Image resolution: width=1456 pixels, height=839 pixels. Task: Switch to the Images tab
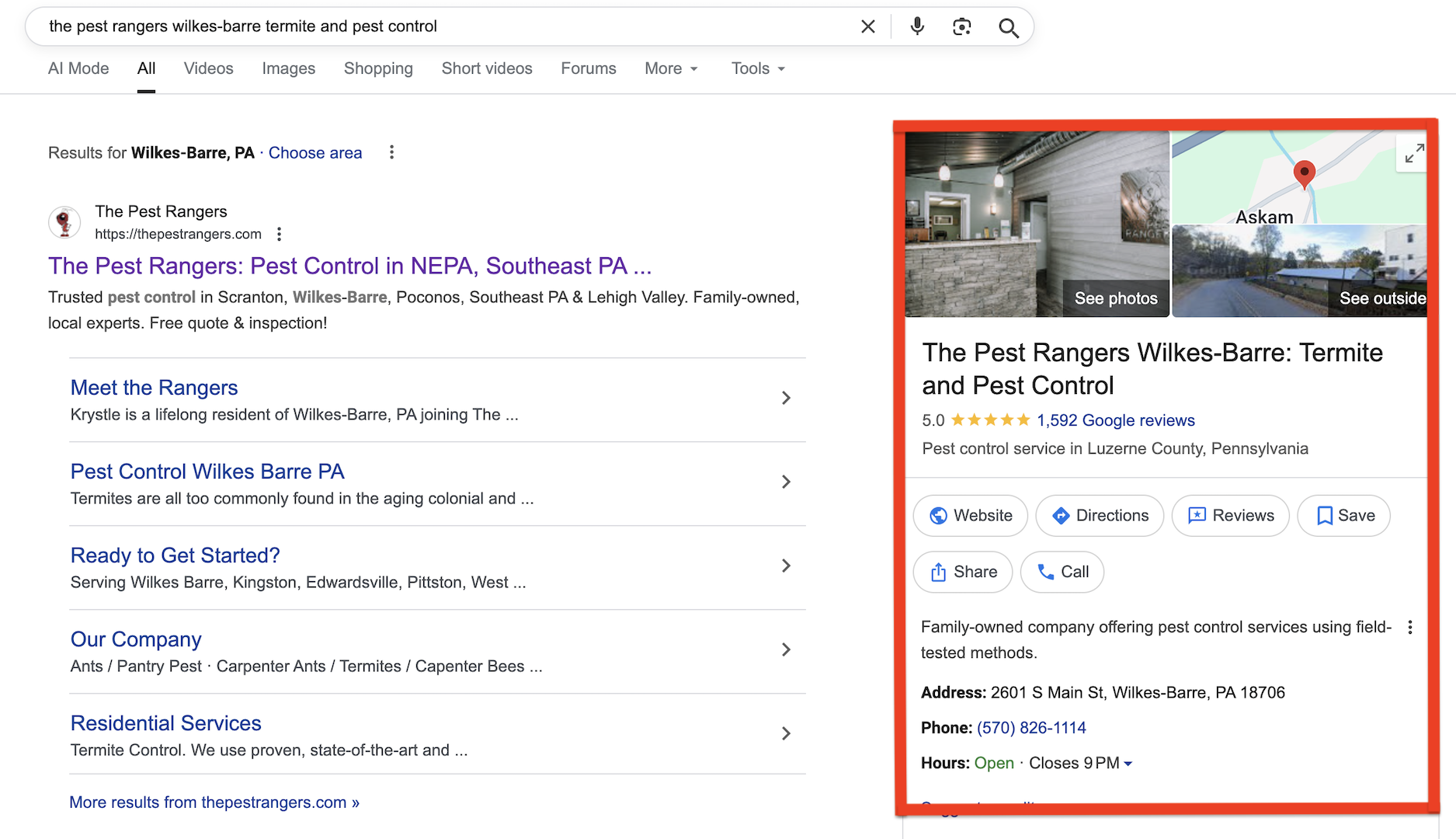click(288, 68)
